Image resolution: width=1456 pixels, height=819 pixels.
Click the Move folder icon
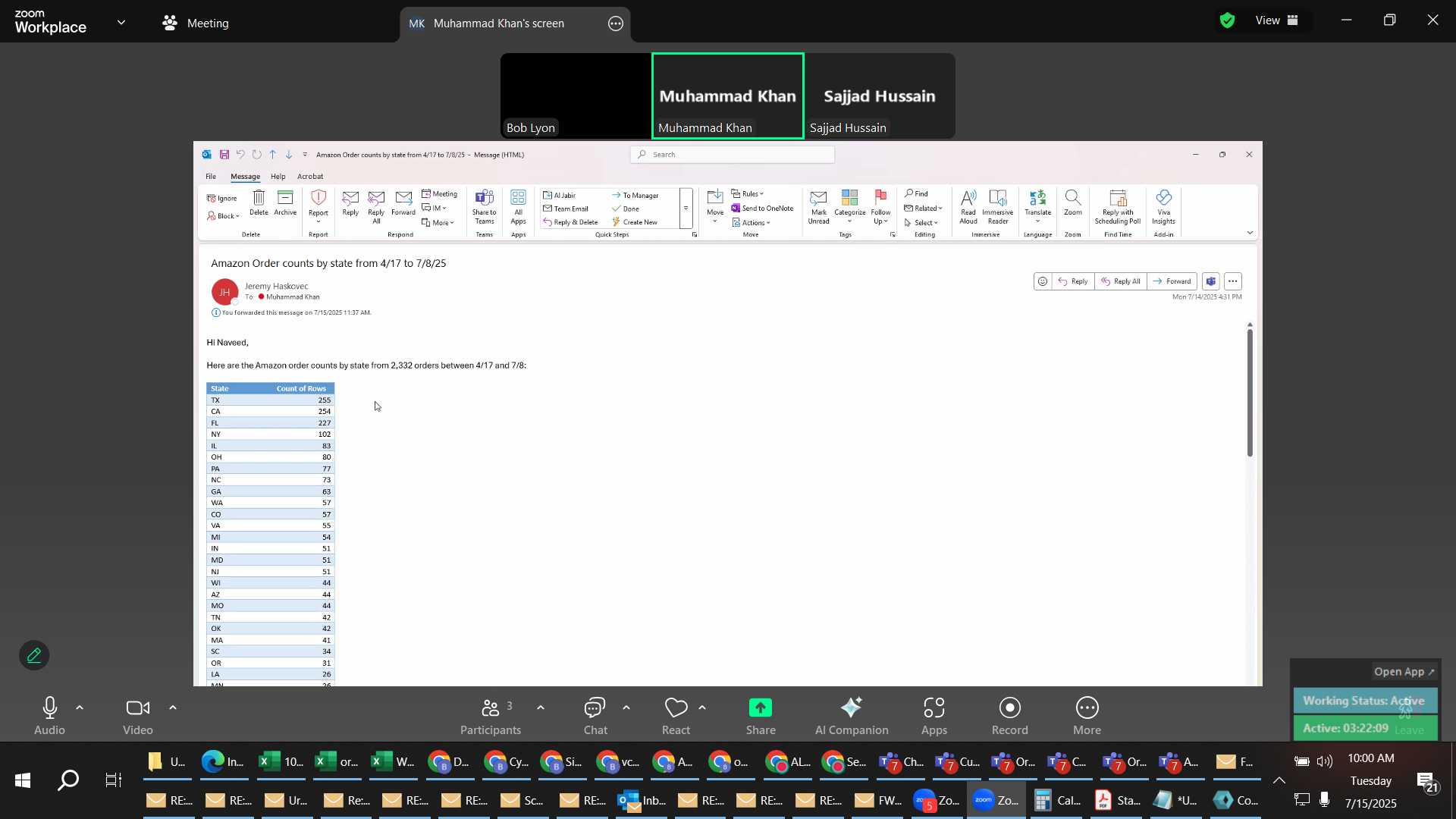tap(715, 205)
